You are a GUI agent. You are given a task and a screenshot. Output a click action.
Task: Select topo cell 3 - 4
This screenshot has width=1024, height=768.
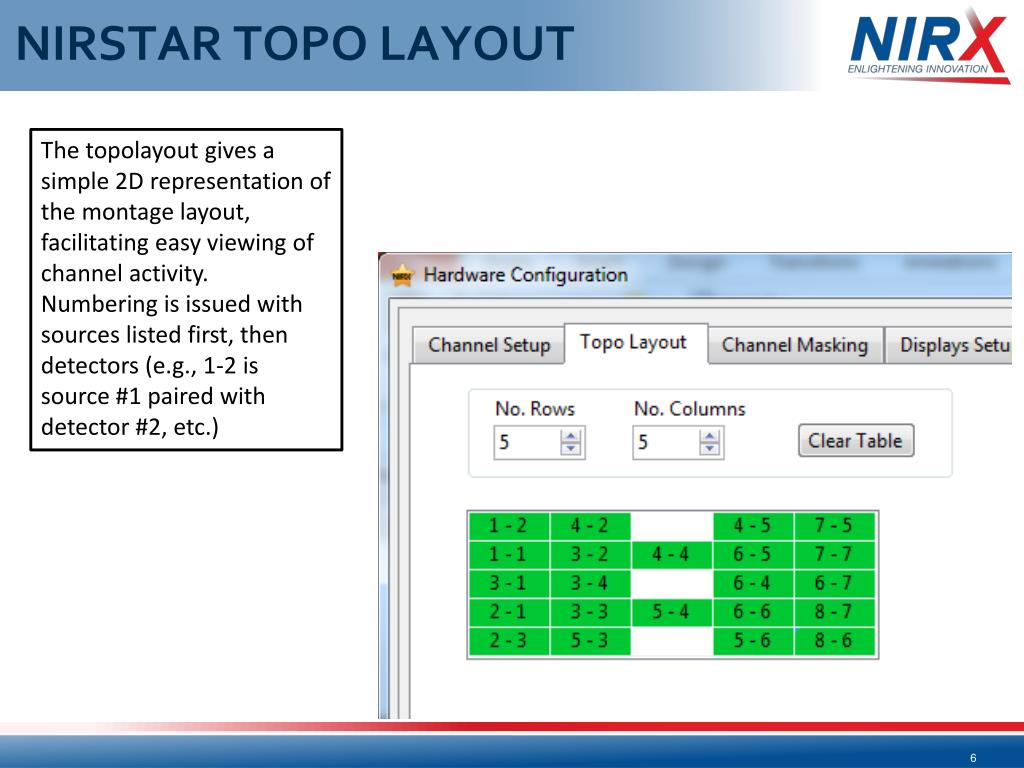coord(590,583)
